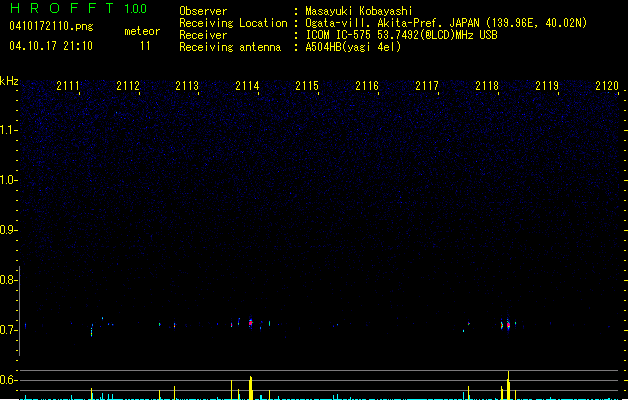Click the 'Observer' field label

[x=203, y=11]
